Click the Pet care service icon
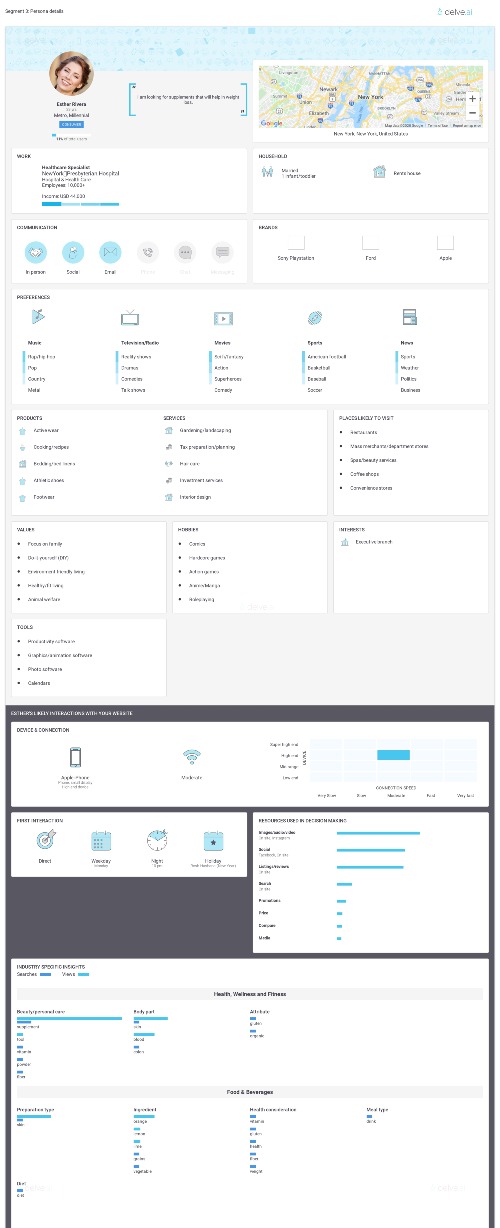This screenshot has height=1228, width=500. click(x=170, y=463)
